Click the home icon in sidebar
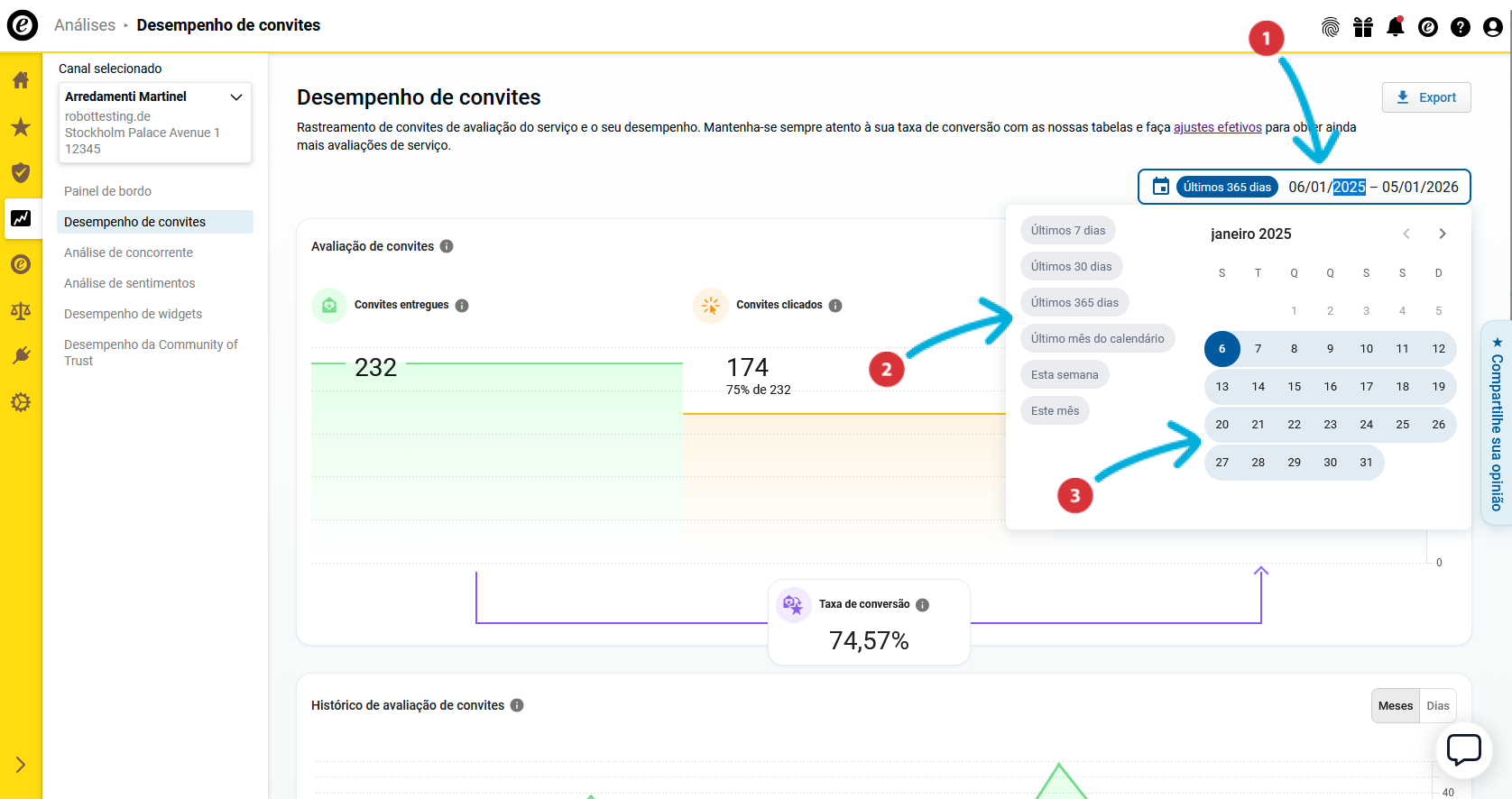The image size is (1512, 799). pyautogui.click(x=21, y=80)
